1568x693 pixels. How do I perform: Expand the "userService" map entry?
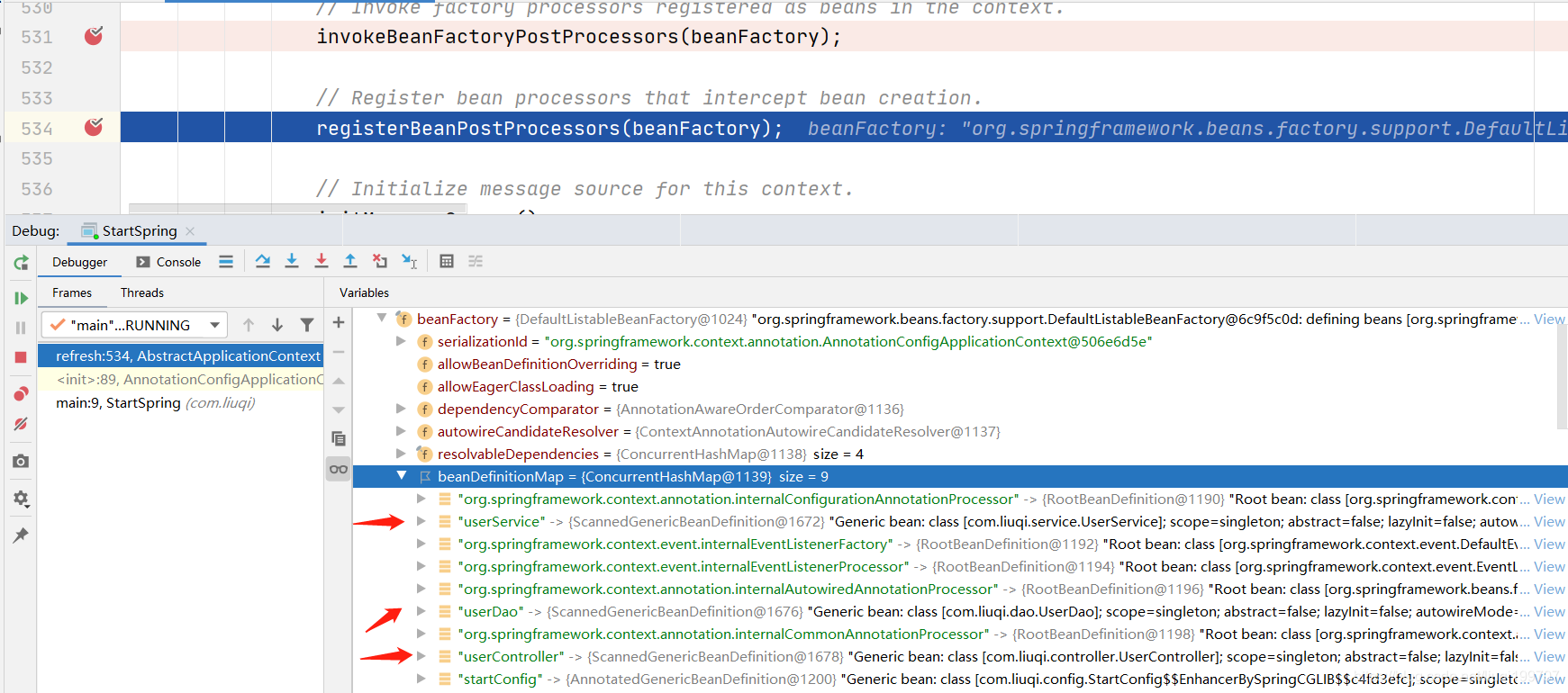coord(421,521)
